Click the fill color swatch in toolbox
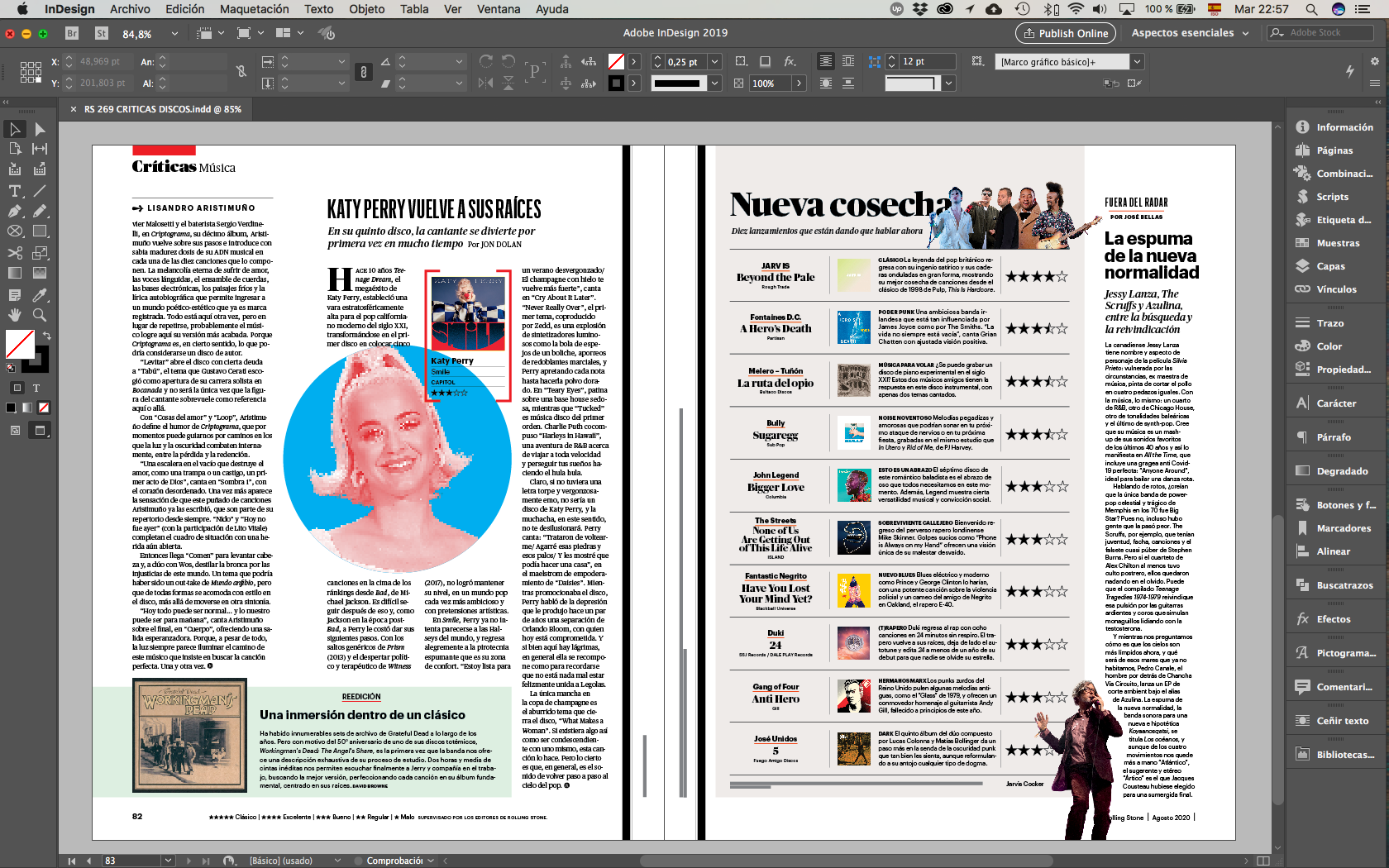Screen dimensions: 1389x868 (20, 344)
